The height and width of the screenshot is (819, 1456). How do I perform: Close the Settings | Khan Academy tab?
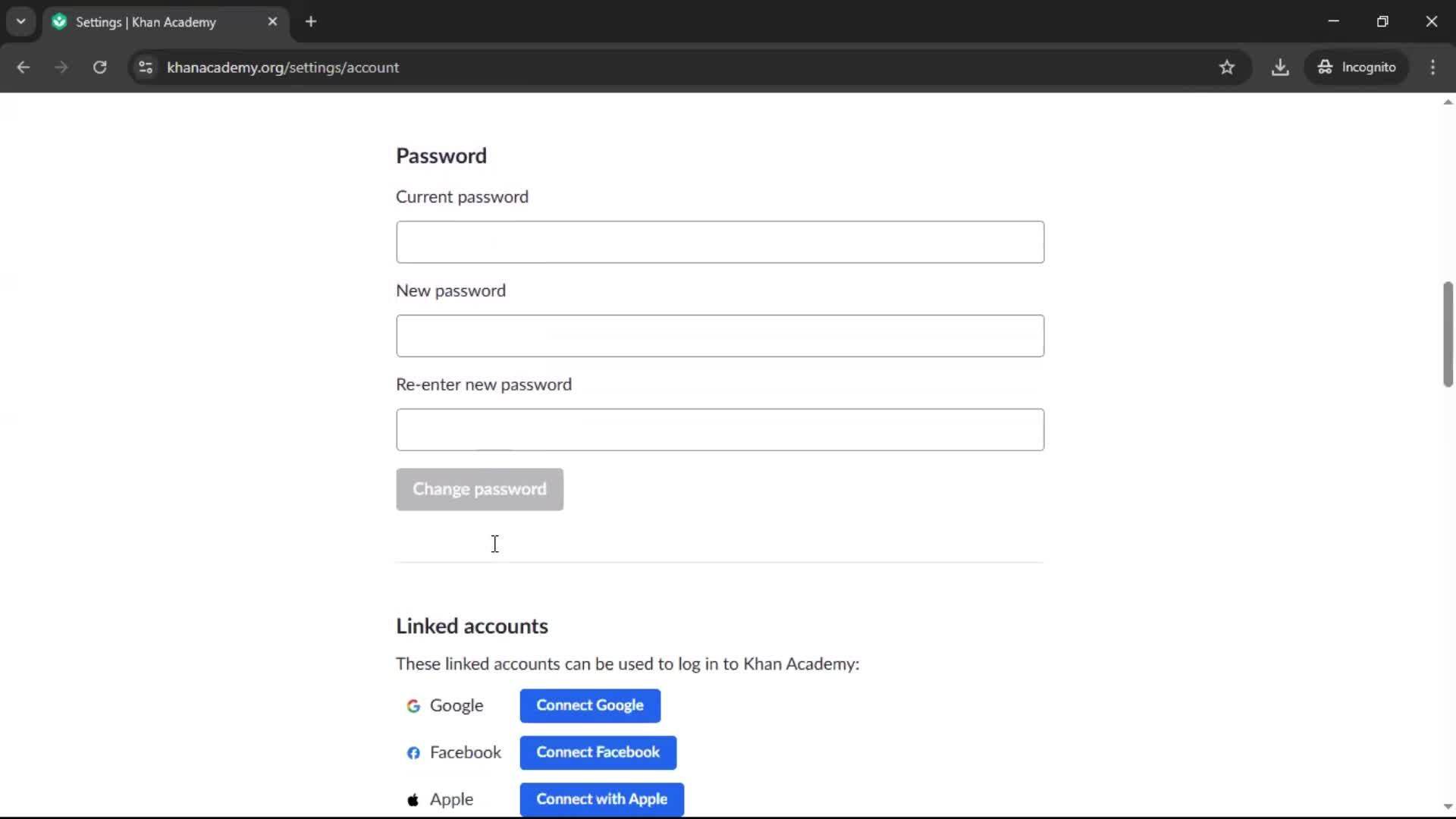point(272,22)
